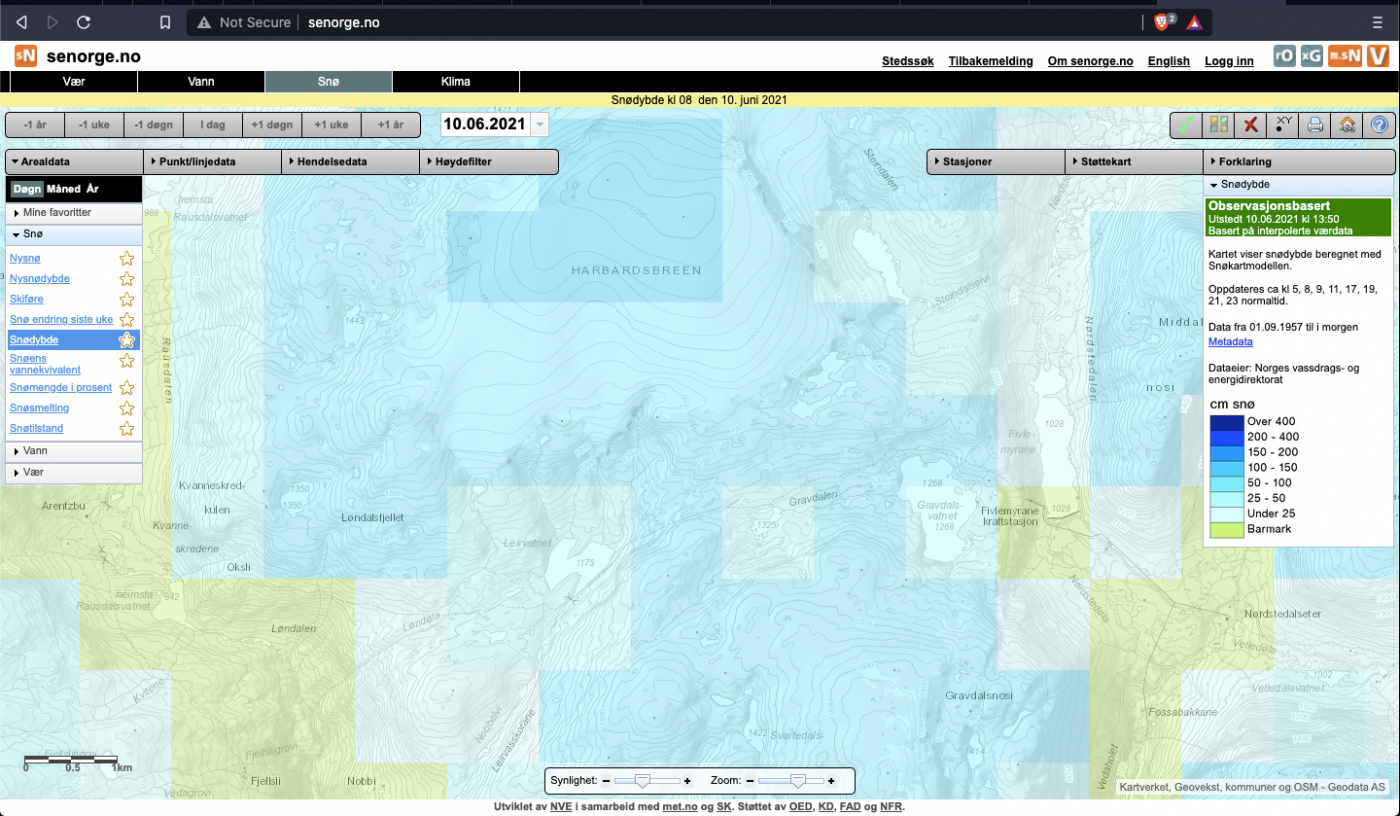The height and width of the screenshot is (816, 1400).
Task: Switch to the Vann tab
Action: [x=201, y=81]
